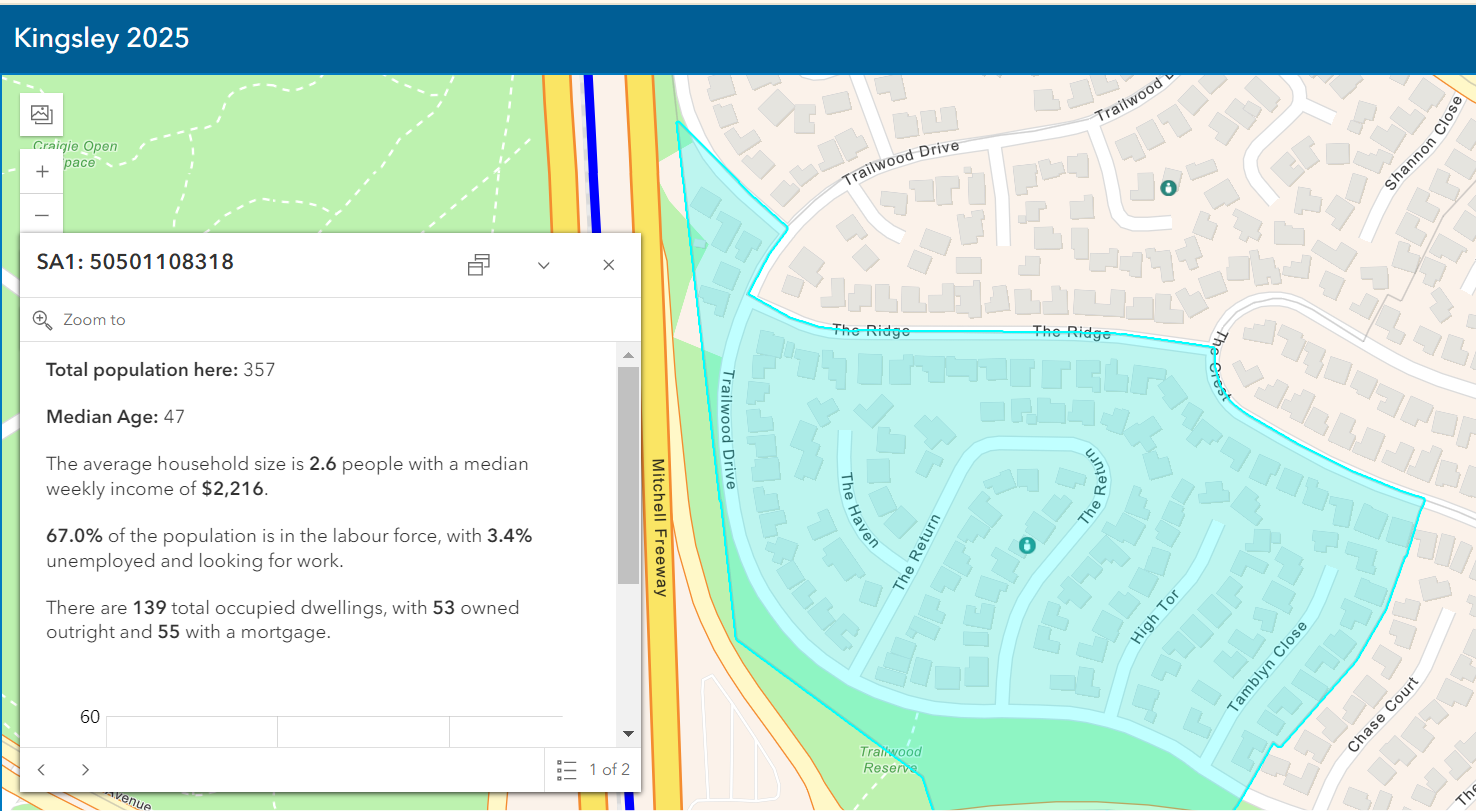
Task: Click the '139' occupied dwellings value
Action: [x=149, y=608]
